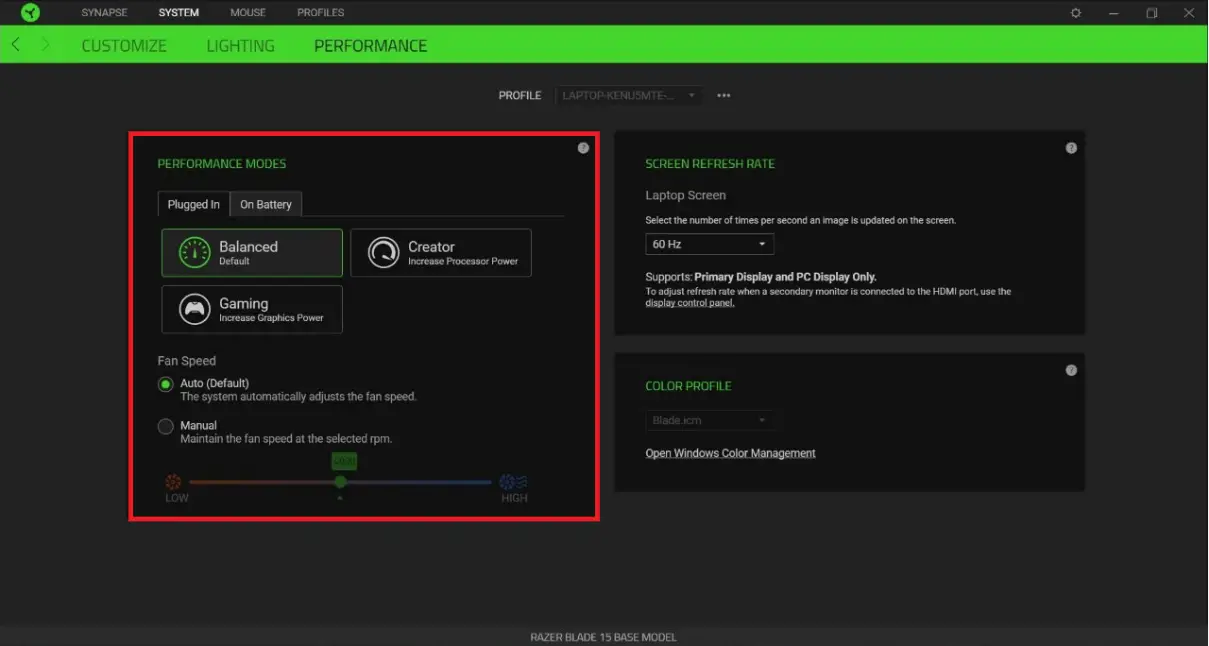Image resolution: width=1209 pixels, height=646 pixels.
Task: Enable Manual fan speed mode
Action: 165,425
